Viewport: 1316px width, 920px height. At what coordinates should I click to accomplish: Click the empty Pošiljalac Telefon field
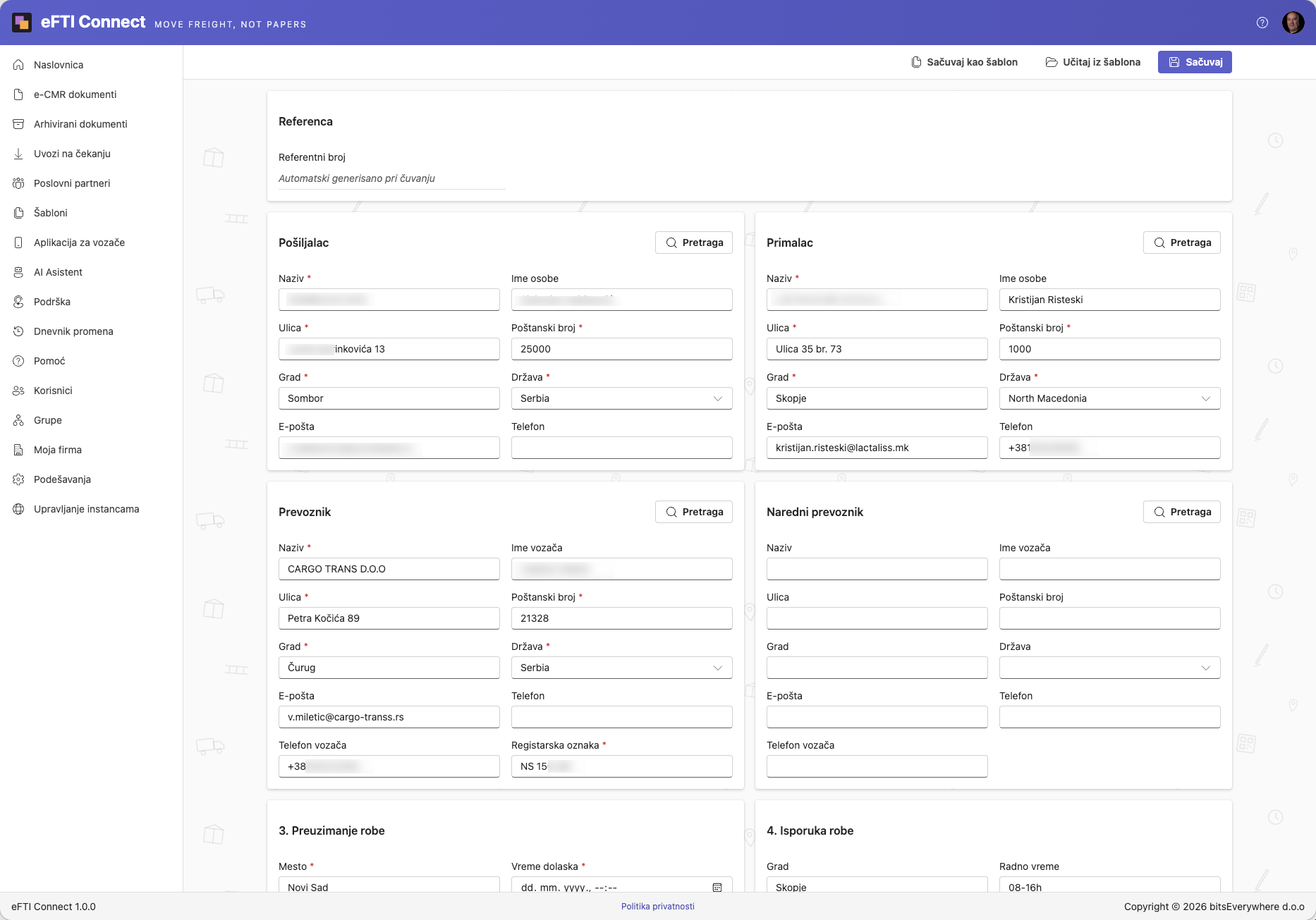pyautogui.click(x=622, y=448)
